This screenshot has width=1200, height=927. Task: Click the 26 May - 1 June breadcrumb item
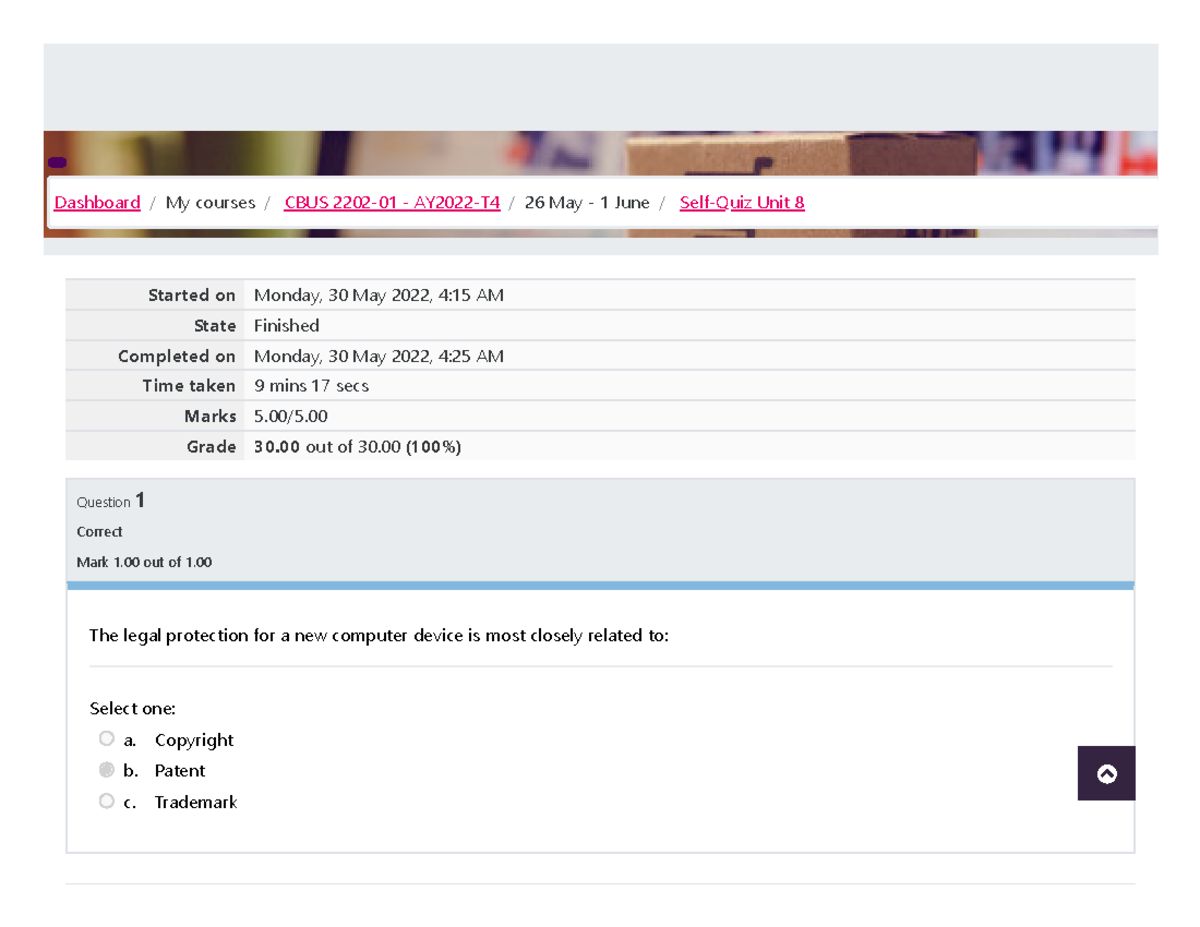point(588,202)
